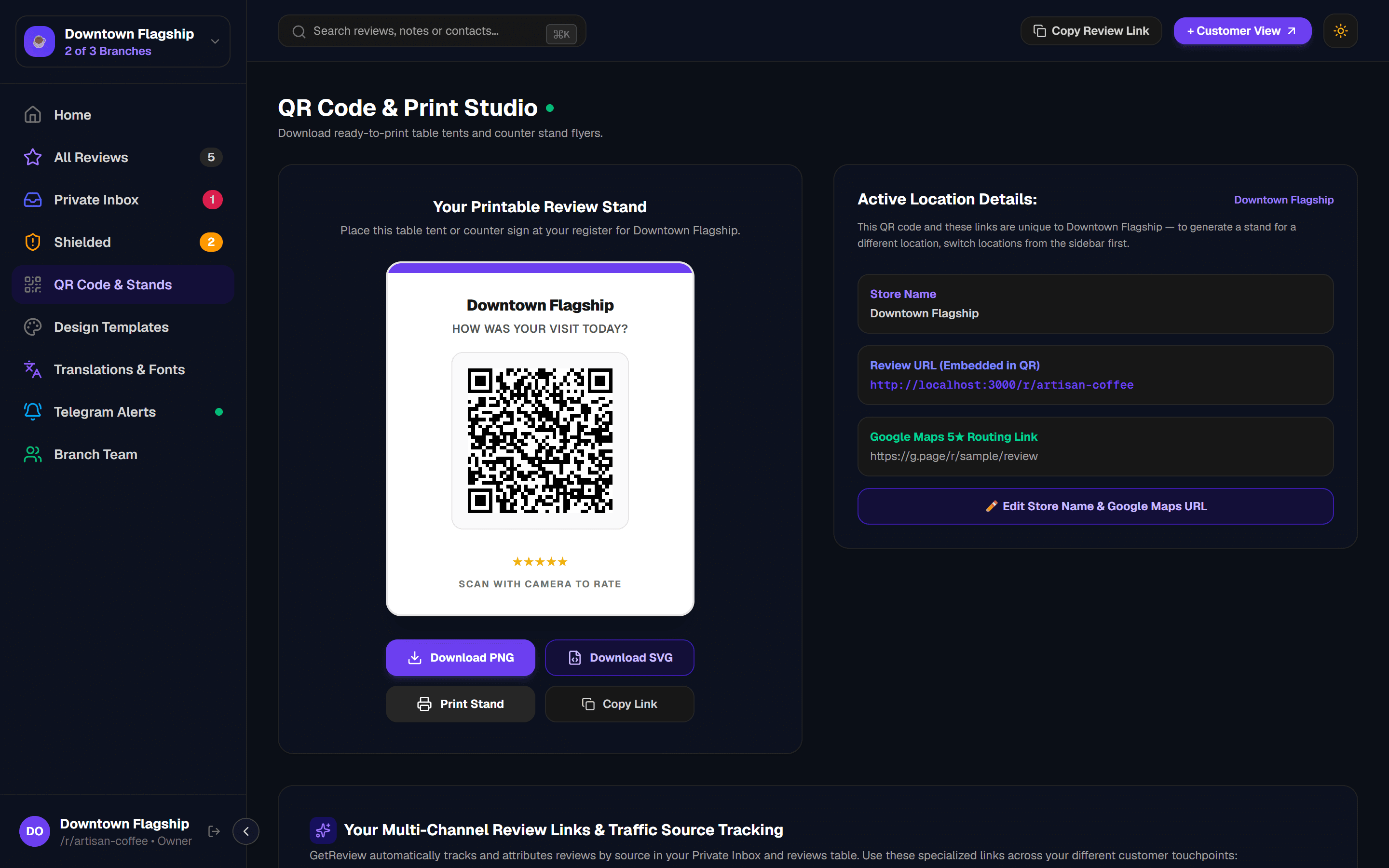Click the Telegram Alerts bell icon
This screenshot has width=1389, height=868.
coord(33,412)
